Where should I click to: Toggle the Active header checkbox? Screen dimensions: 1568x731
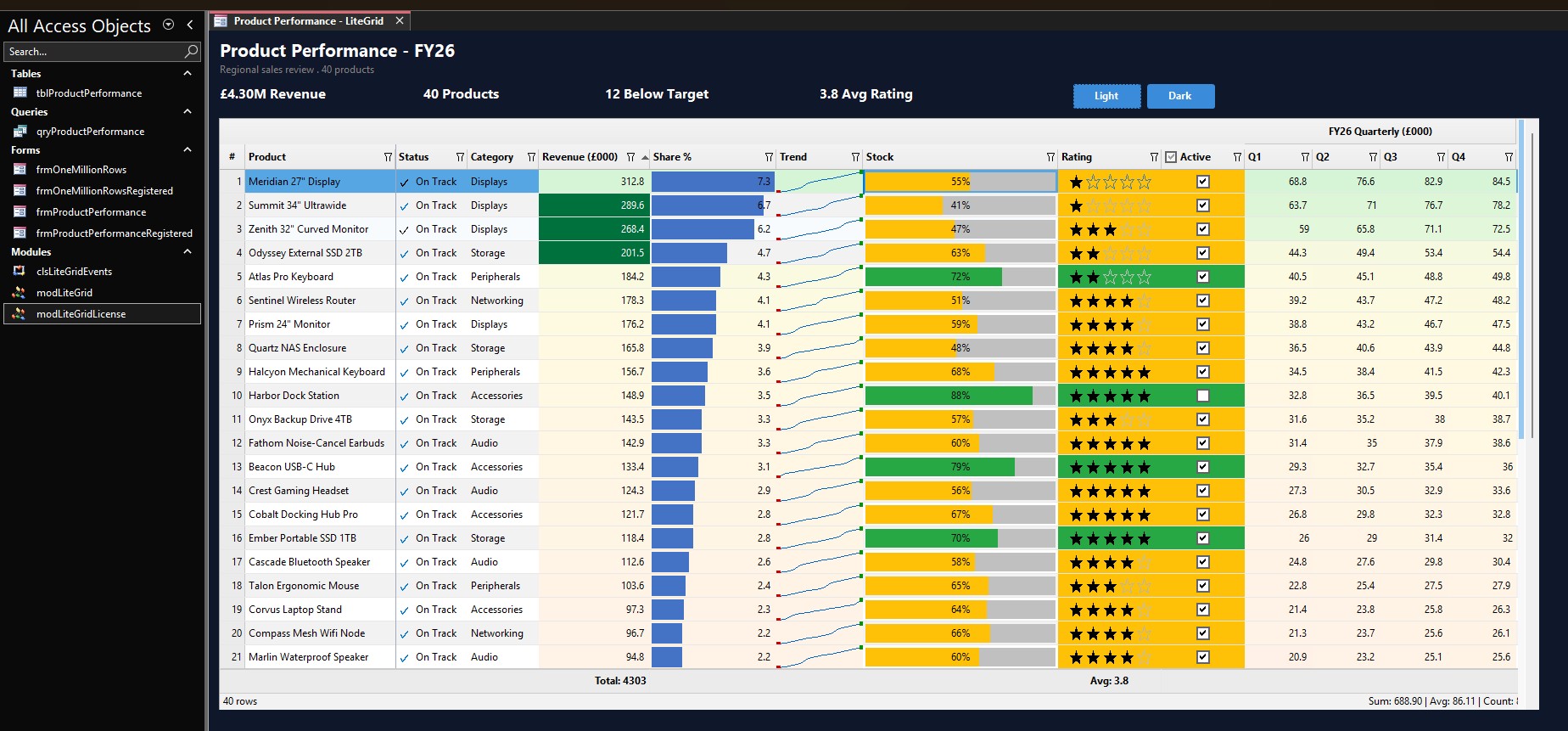(1171, 157)
